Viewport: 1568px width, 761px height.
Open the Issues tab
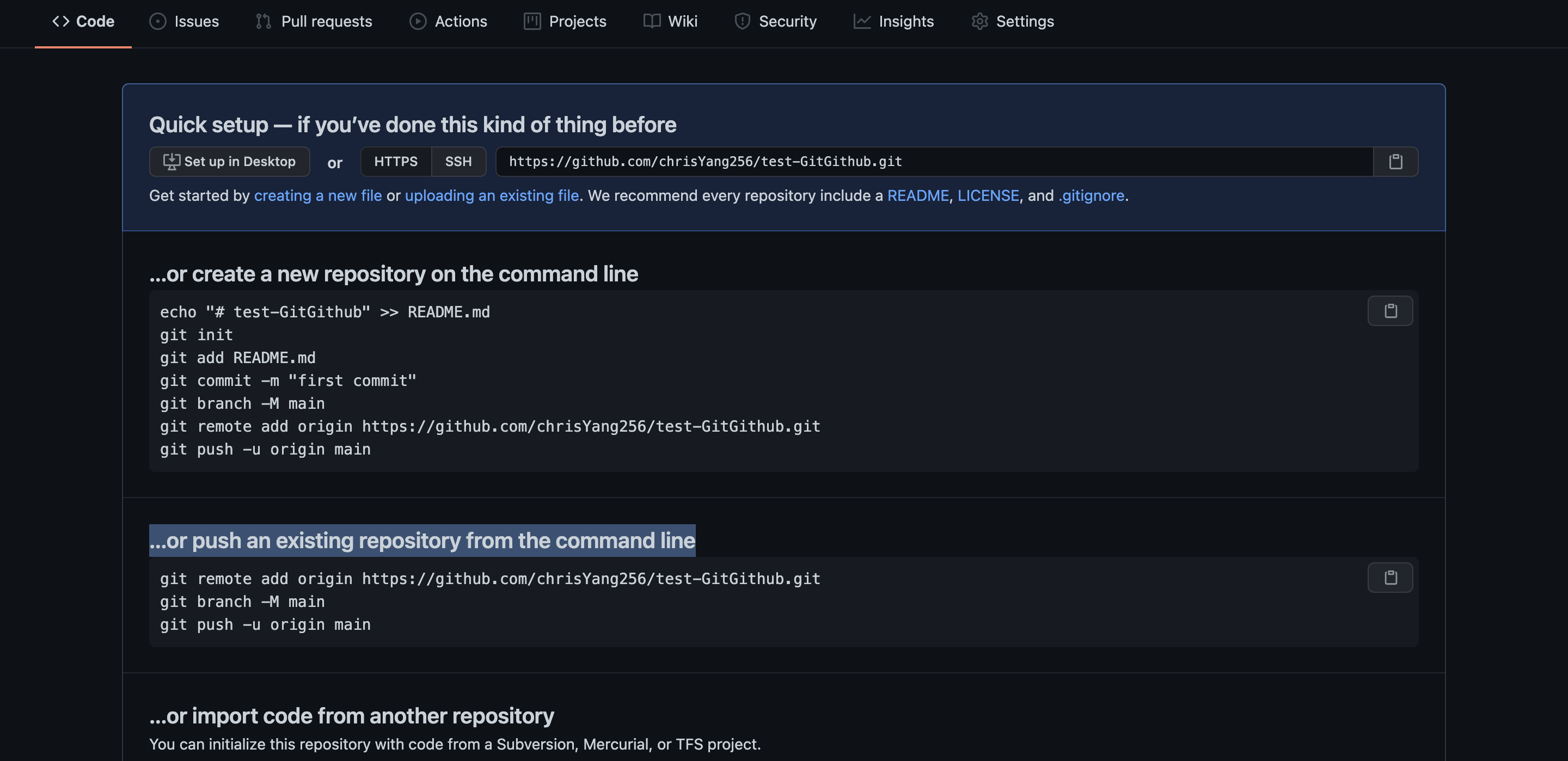[184, 21]
